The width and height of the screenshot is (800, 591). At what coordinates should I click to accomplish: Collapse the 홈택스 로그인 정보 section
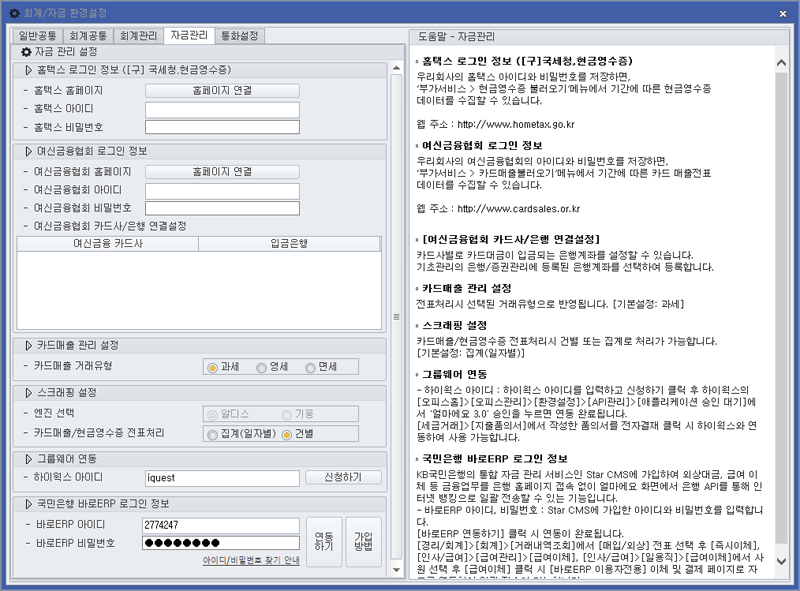point(28,70)
